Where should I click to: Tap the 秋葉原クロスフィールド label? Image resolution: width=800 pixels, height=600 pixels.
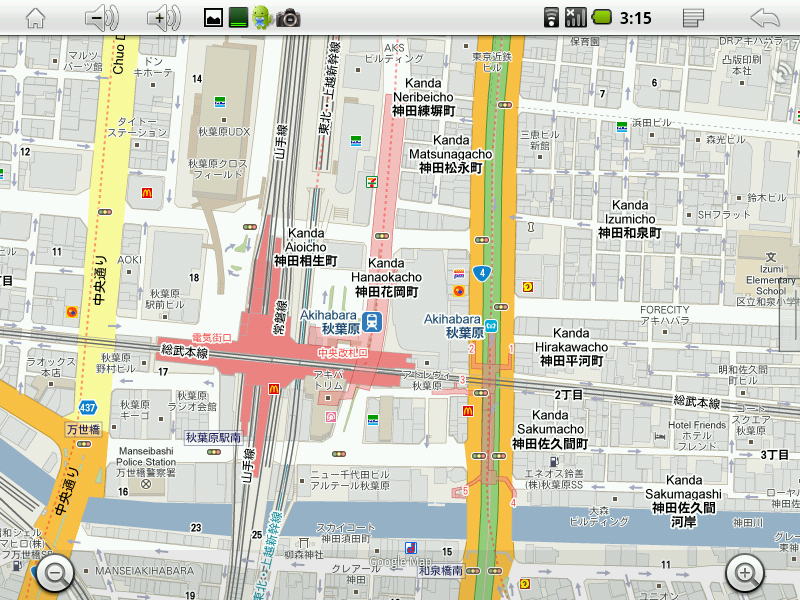point(218,169)
